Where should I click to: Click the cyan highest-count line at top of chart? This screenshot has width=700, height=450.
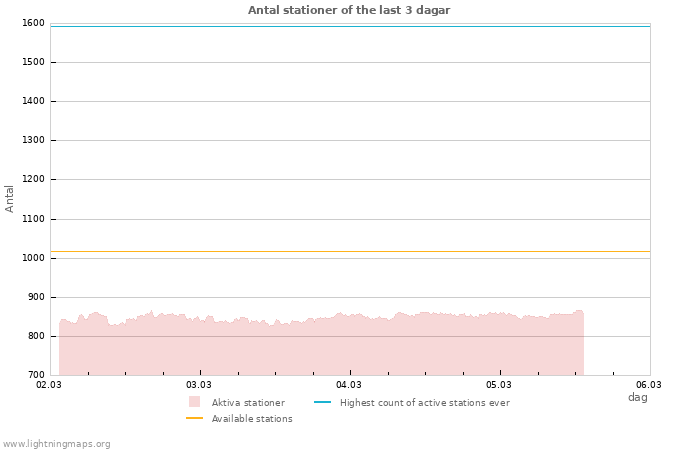point(350,26)
